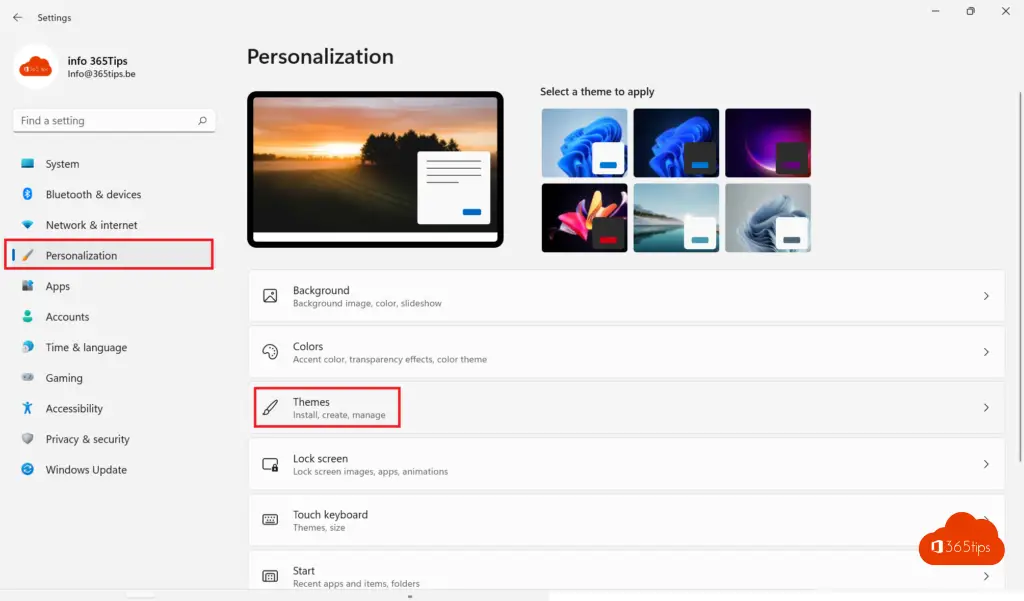Click the Accounts person icon

coord(27,317)
